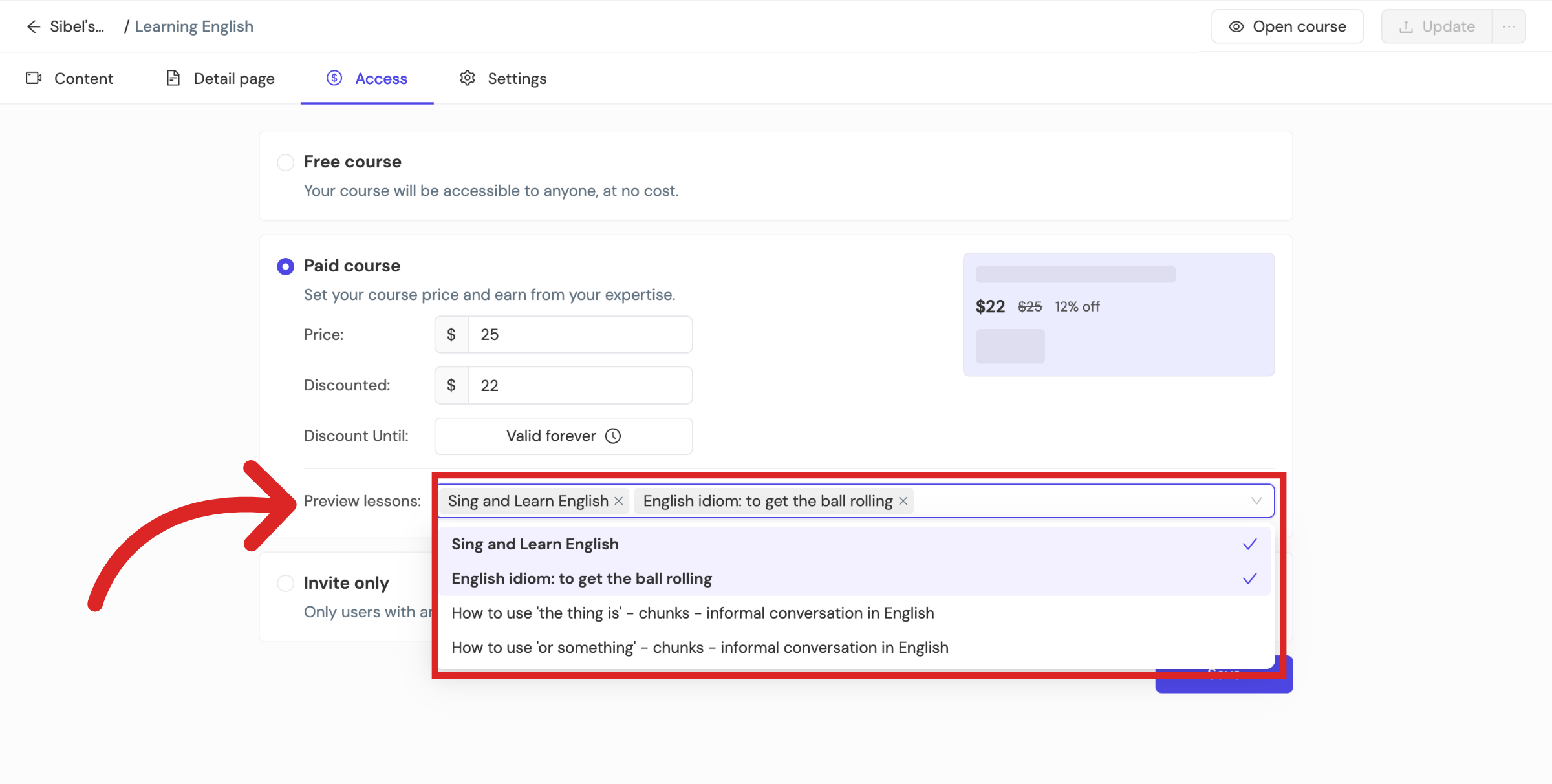
Task: Open the Learning English breadcrumb link
Action: click(x=194, y=26)
